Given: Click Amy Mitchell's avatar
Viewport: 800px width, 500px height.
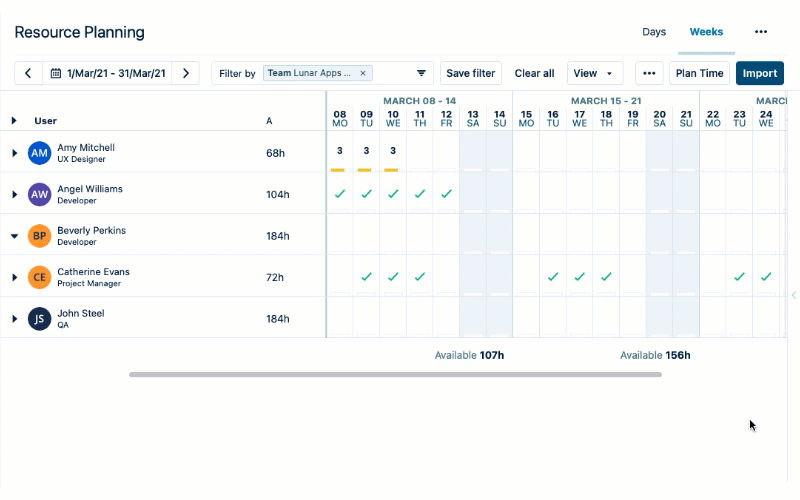Looking at the screenshot, I should (x=39, y=152).
